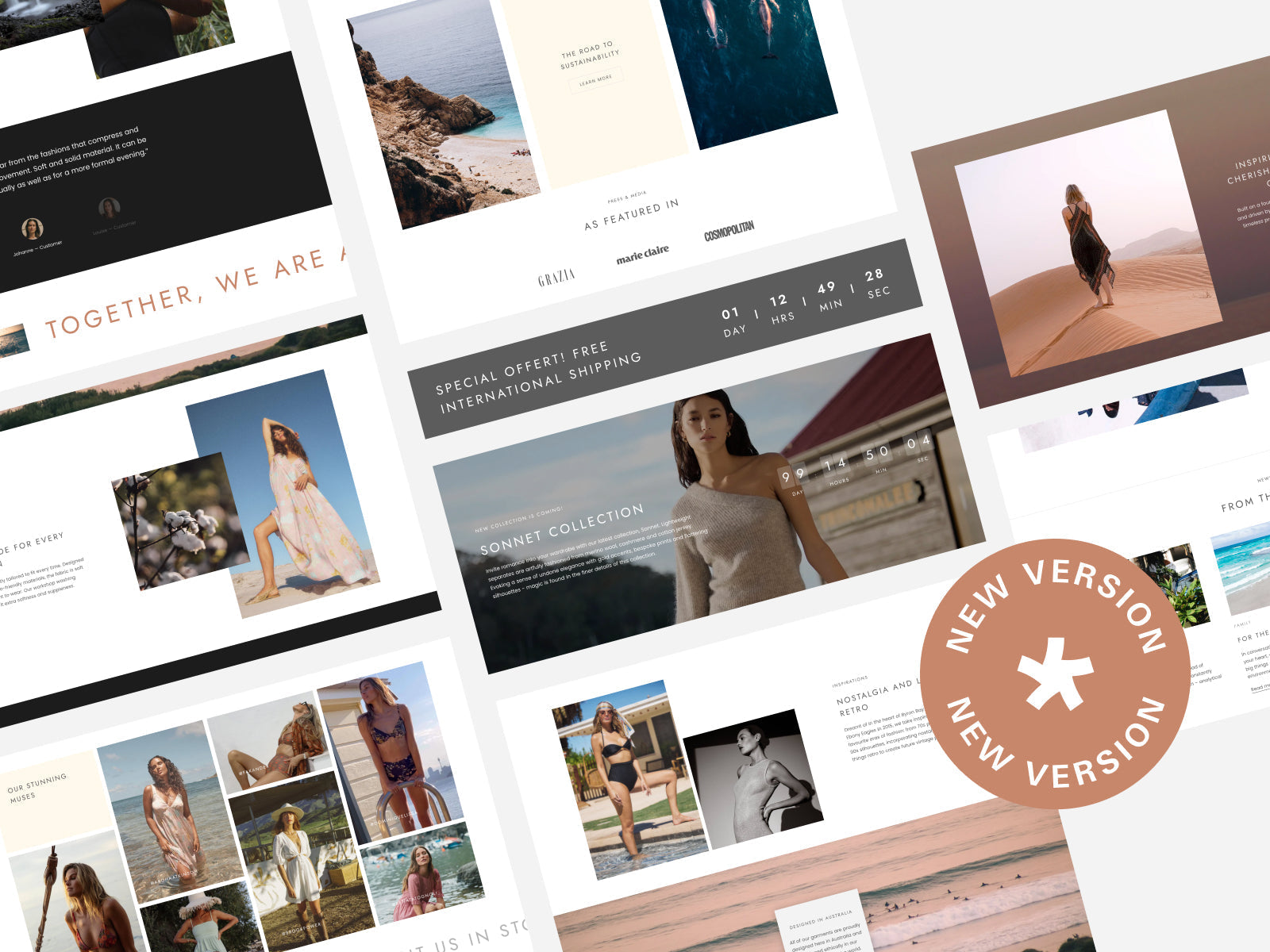Click the 'Sonnet Collection' hero heading
This screenshot has width=1270, height=952.
(561, 529)
